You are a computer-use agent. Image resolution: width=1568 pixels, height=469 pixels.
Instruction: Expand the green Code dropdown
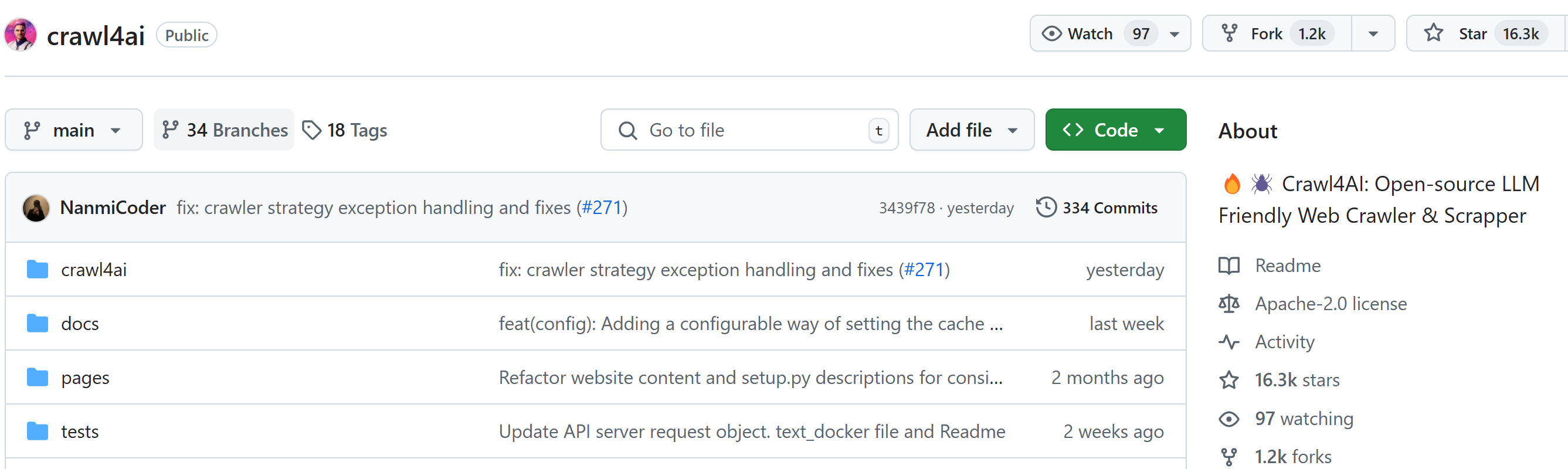click(1115, 130)
